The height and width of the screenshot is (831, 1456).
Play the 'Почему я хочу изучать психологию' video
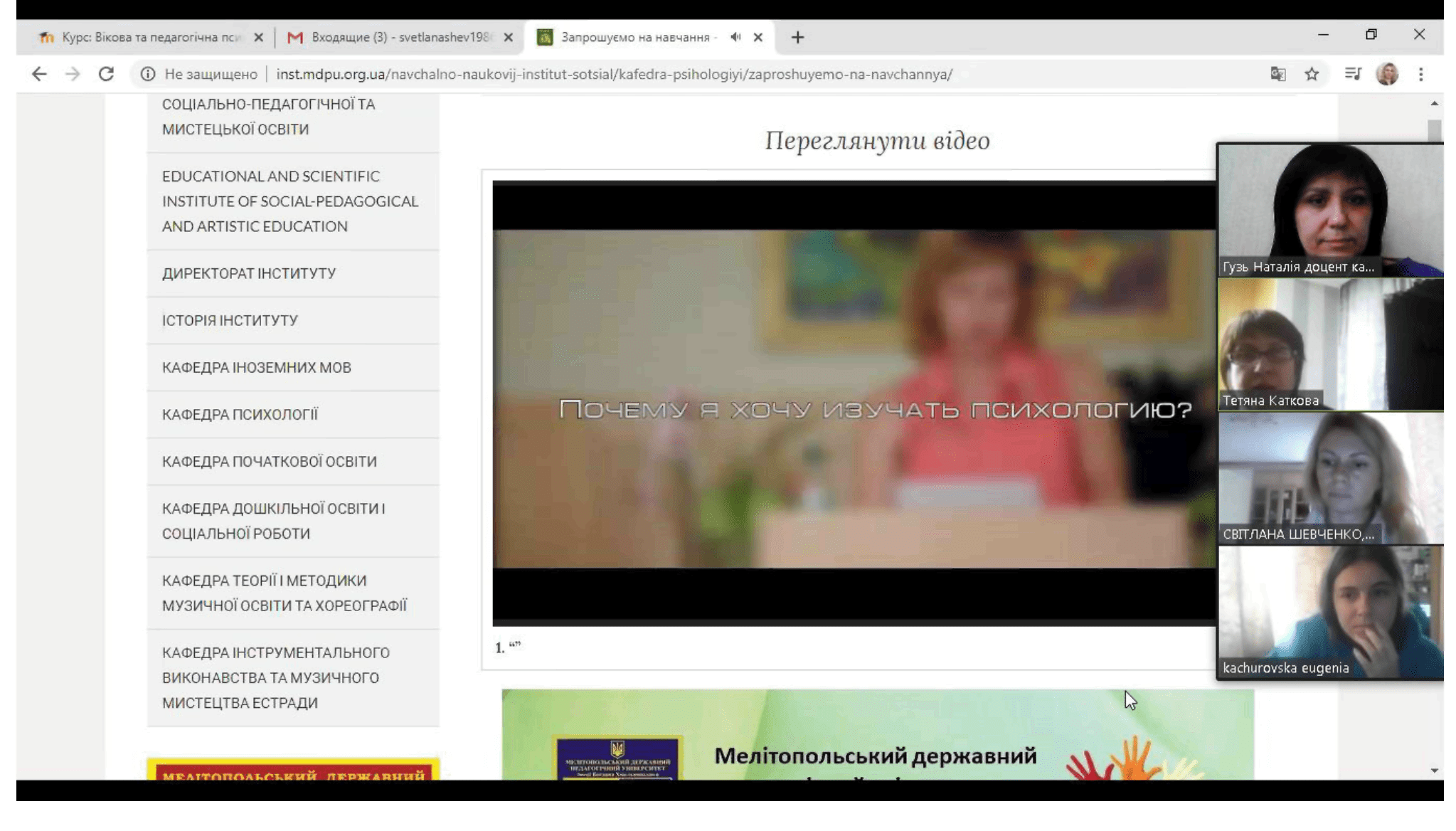tap(854, 402)
